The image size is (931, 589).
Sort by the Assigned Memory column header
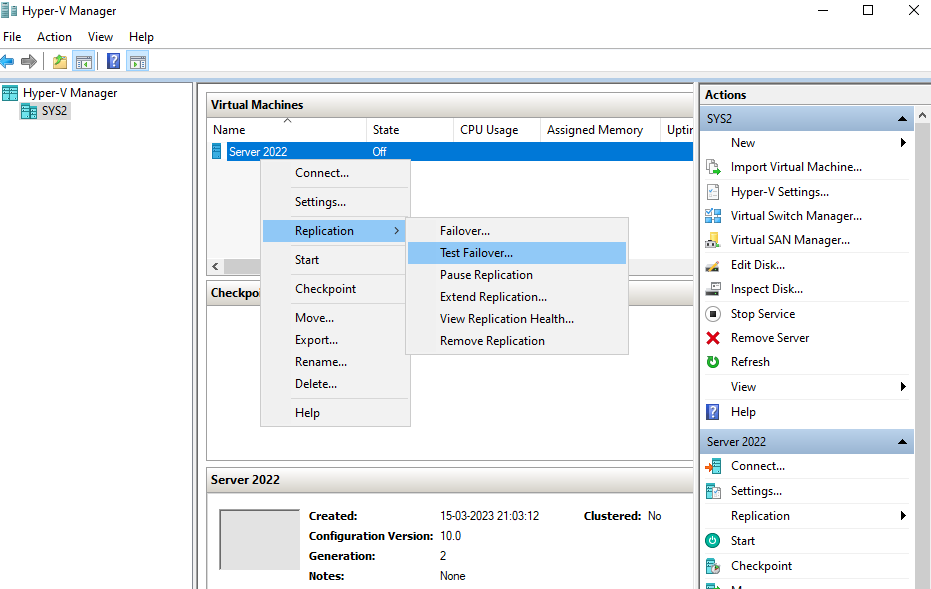600,129
